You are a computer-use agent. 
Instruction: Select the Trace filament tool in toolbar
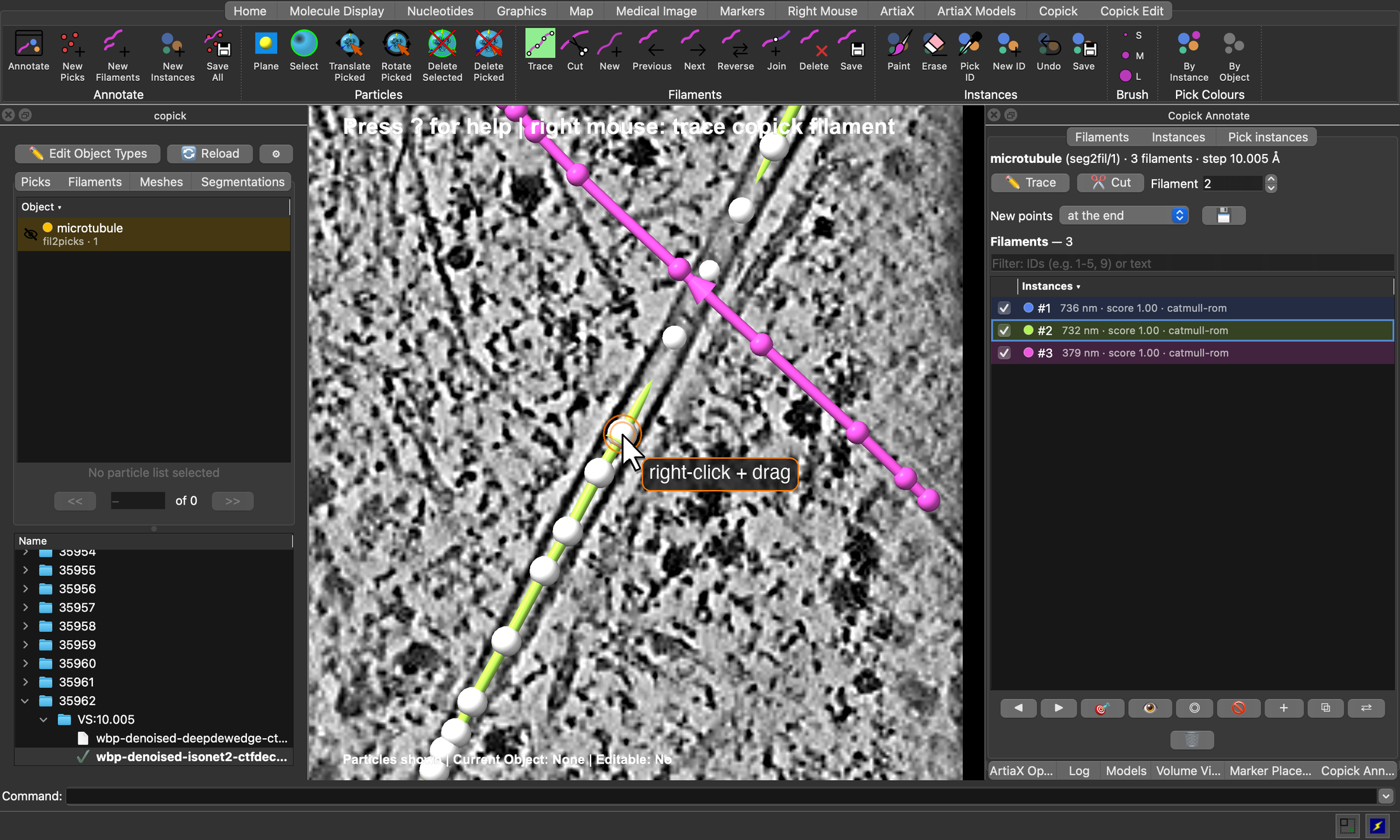pyautogui.click(x=540, y=44)
